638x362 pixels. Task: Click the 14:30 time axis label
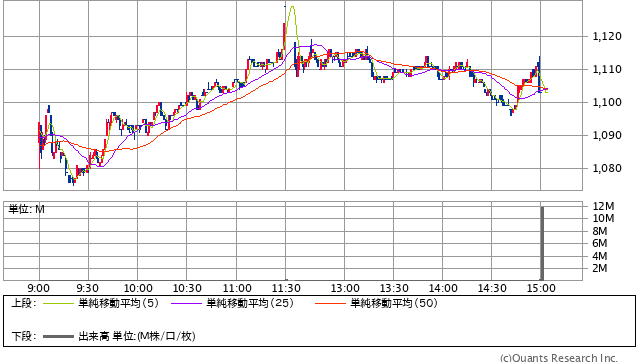pyautogui.click(x=492, y=288)
